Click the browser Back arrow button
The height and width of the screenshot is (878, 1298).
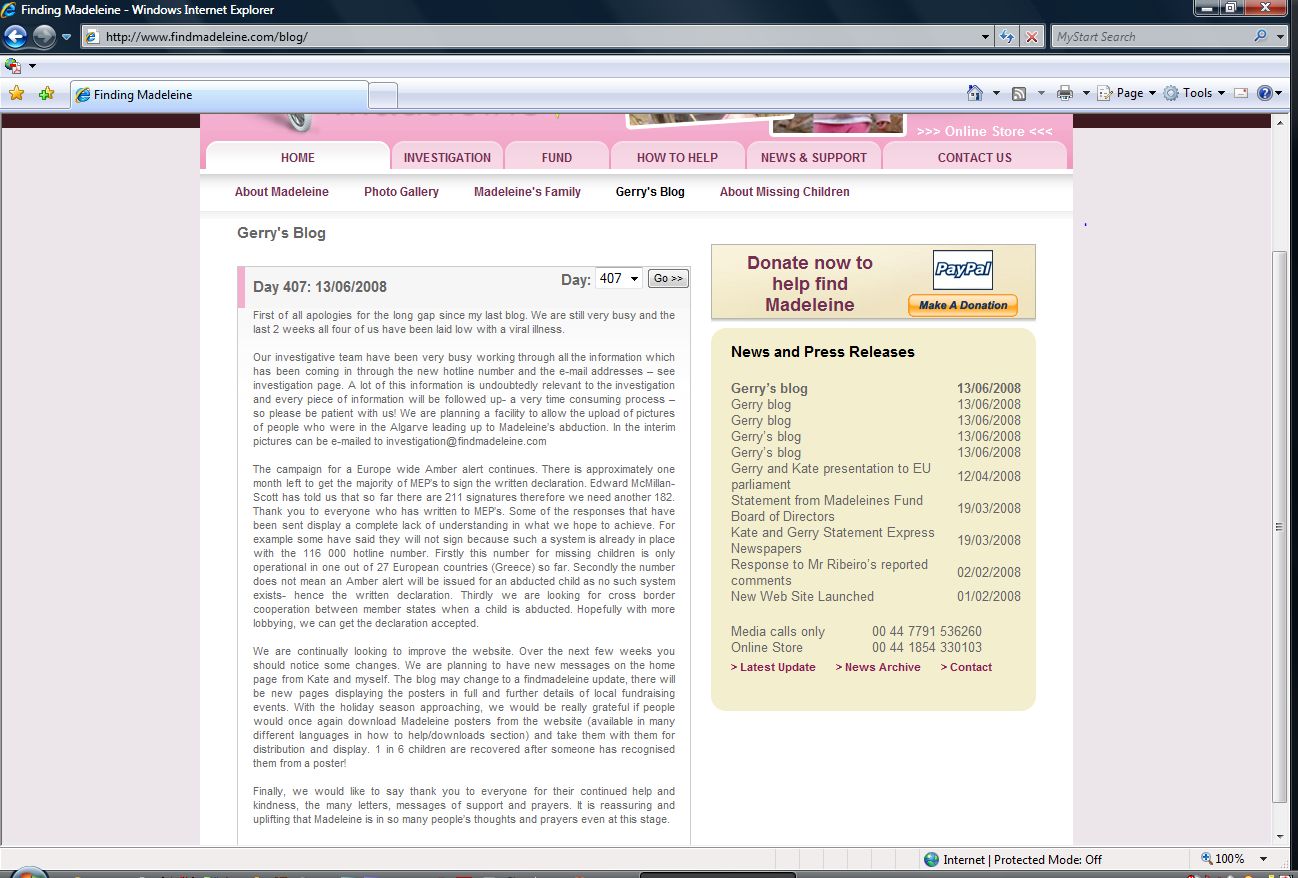pos(16,37)
